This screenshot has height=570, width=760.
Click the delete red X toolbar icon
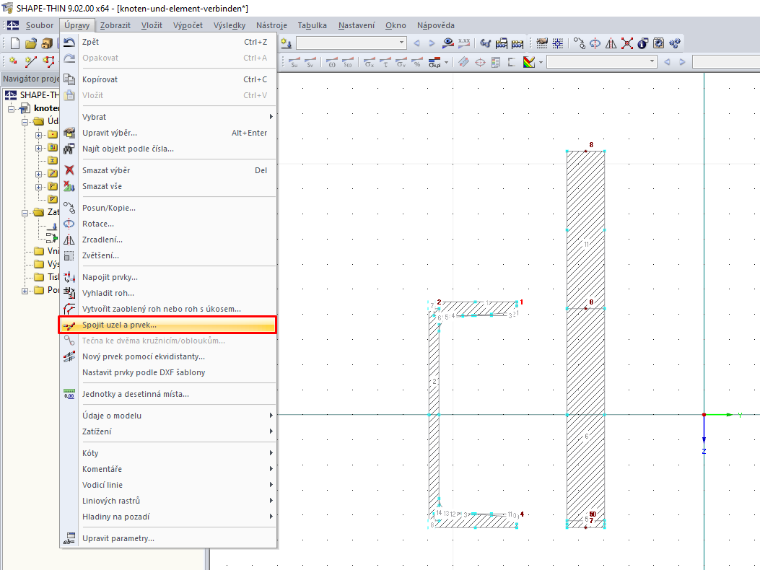pos(627,44)
